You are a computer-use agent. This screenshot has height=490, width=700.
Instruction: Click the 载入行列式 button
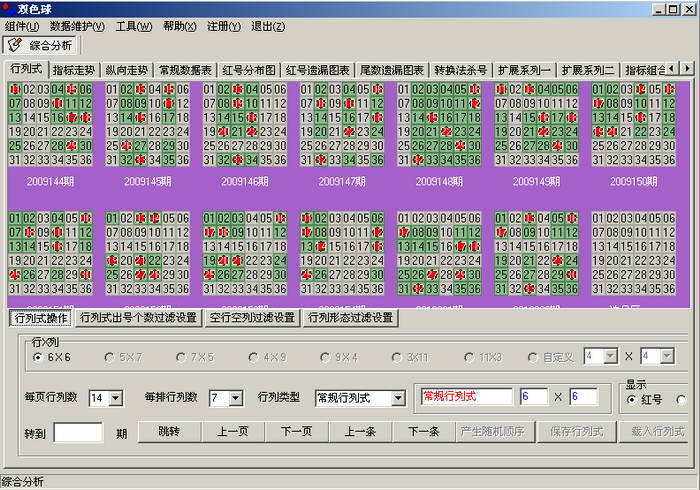pos(654,432)
